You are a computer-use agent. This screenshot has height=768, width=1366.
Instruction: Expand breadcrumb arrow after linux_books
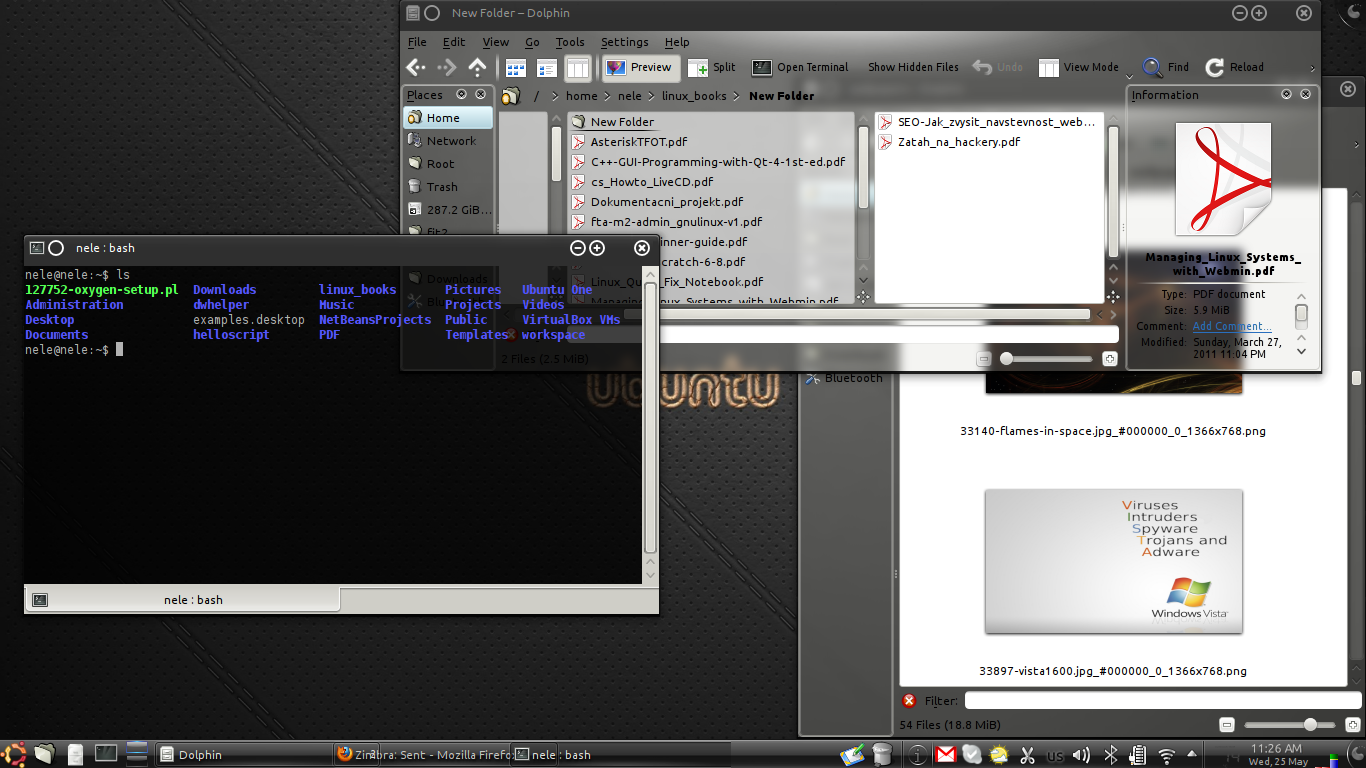pos(737,96)
